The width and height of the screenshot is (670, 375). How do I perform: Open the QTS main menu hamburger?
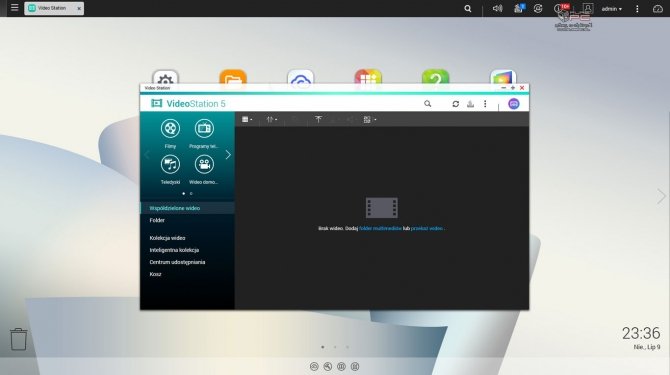pyautogui.click(x=15, y=8)
